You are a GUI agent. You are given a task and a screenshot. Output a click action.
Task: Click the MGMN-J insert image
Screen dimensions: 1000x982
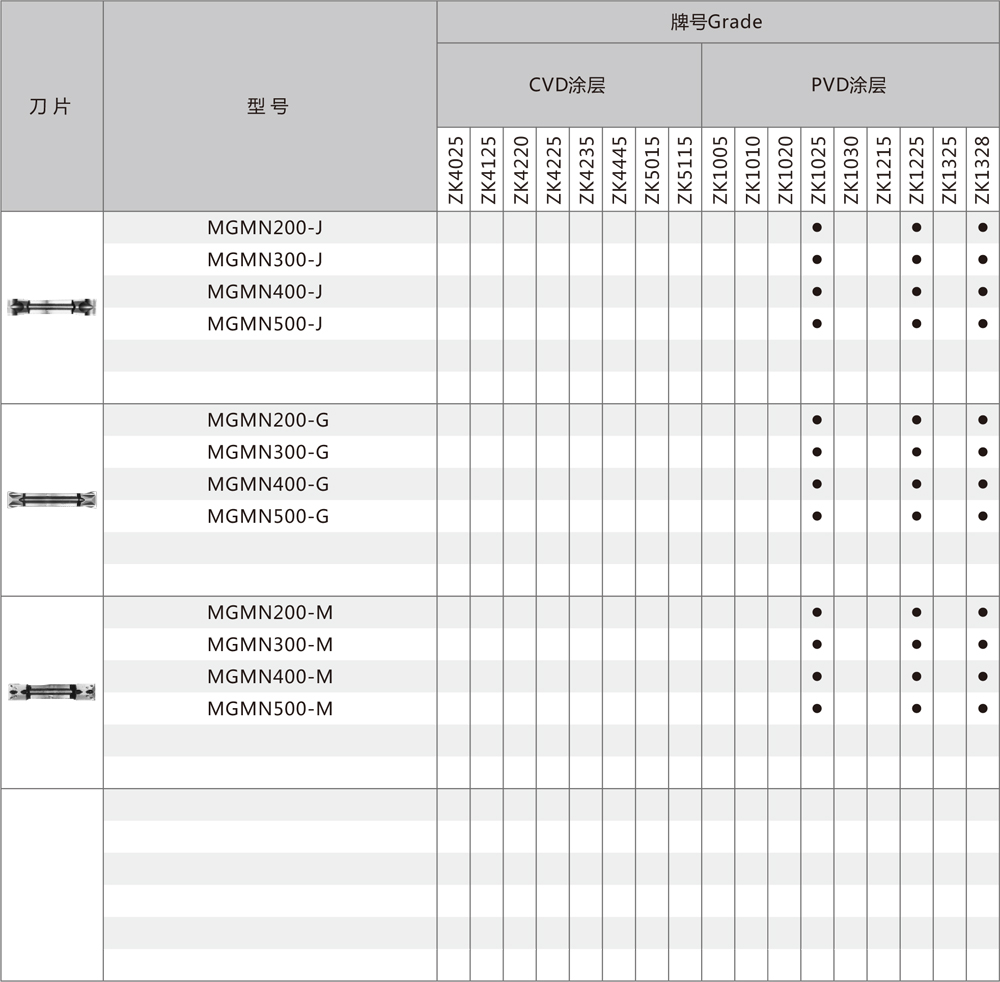coord(52,307)
